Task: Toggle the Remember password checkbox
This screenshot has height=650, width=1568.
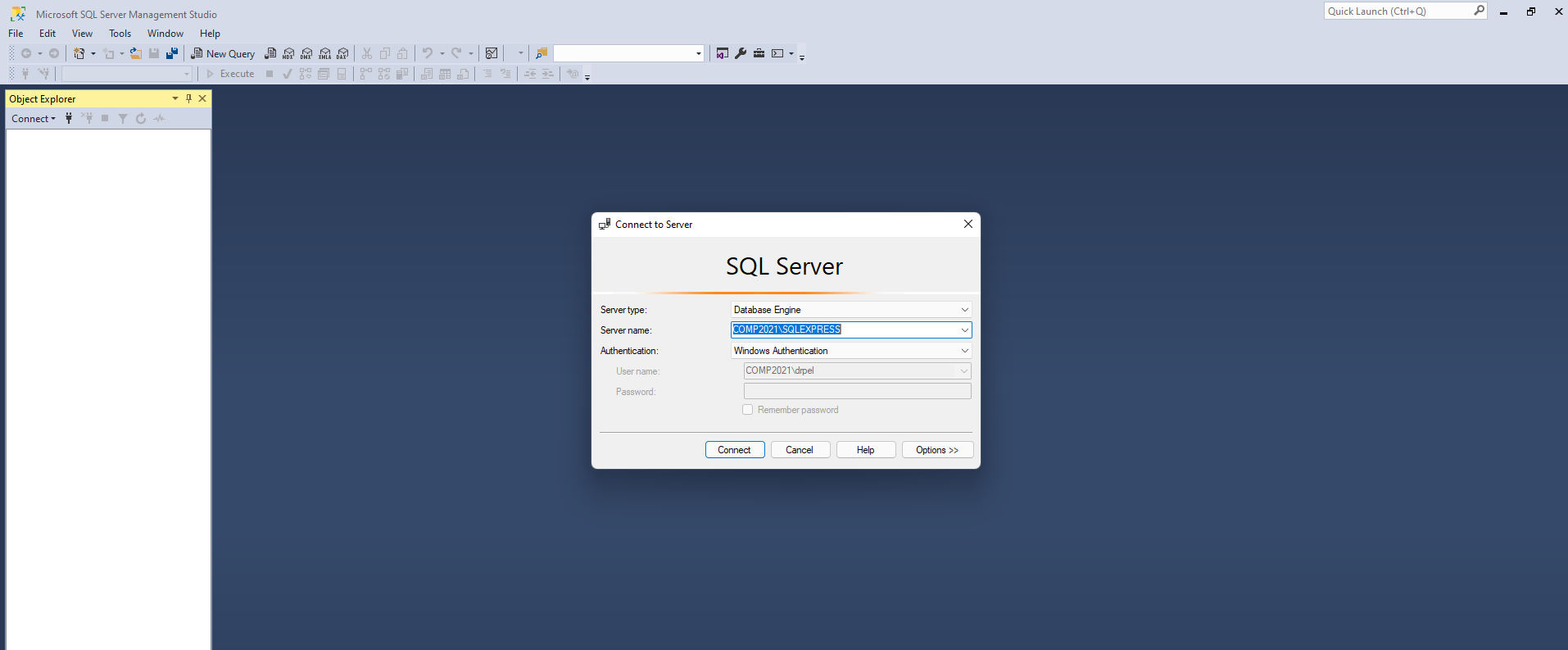Action: pyautogui.click(x=747, y=410)
